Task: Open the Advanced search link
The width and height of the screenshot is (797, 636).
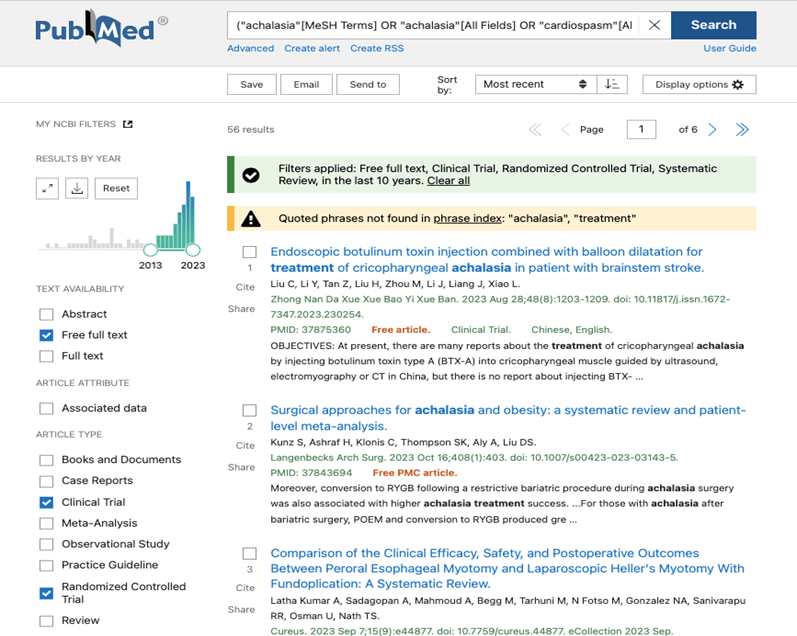Action: (x=250, y=48)
